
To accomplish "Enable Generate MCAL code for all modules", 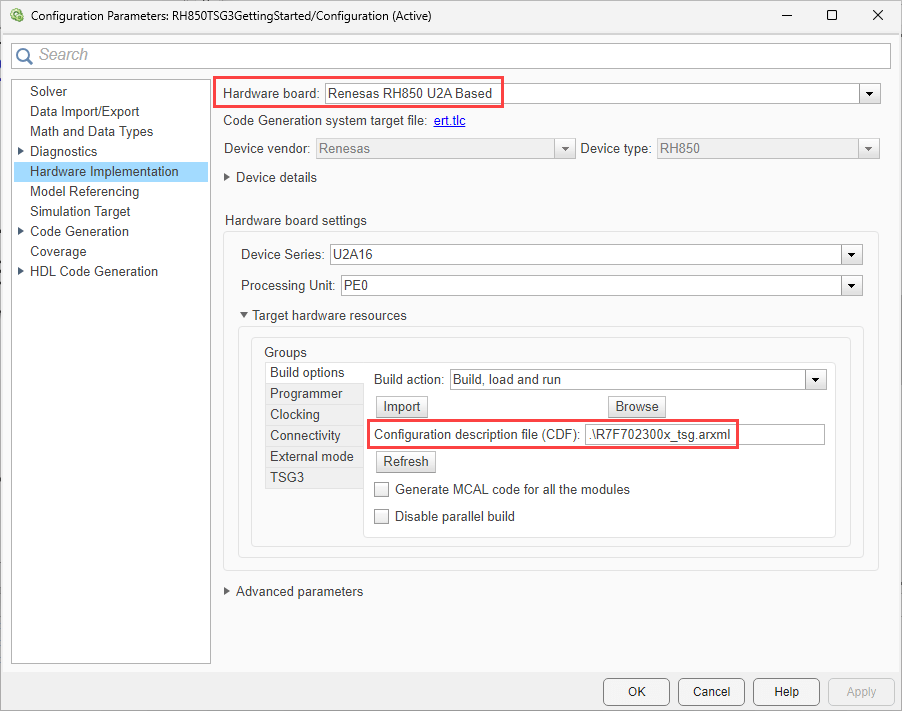I will click(x=381, y=490).
